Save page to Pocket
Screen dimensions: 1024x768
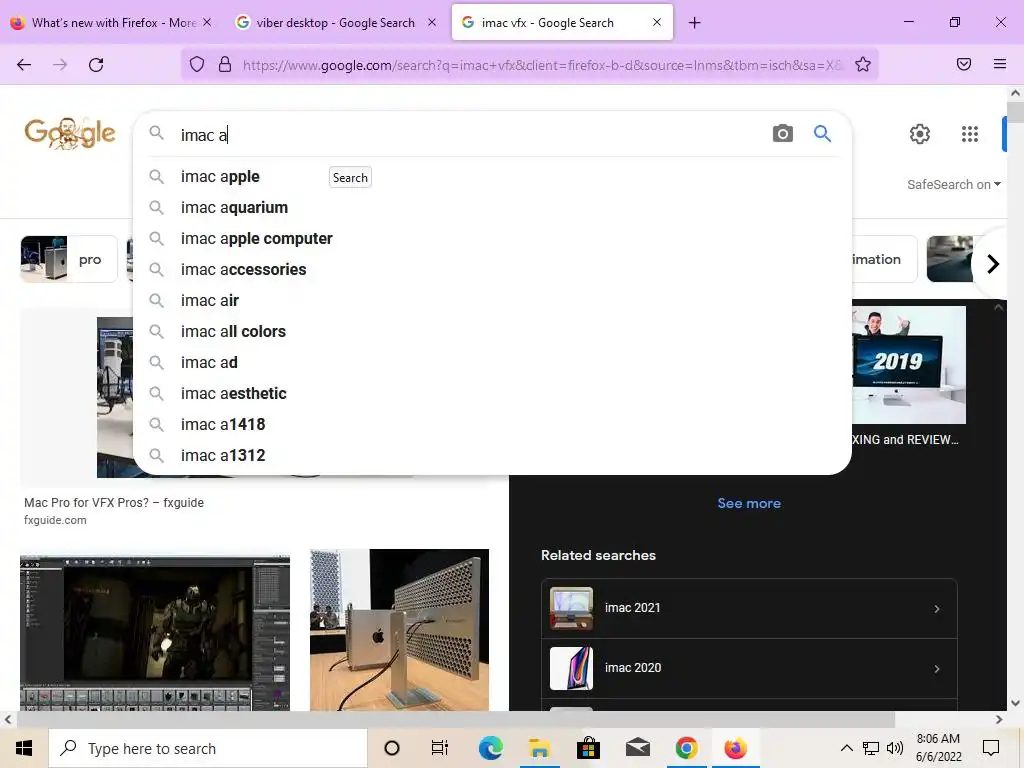[x=964, y=65]
